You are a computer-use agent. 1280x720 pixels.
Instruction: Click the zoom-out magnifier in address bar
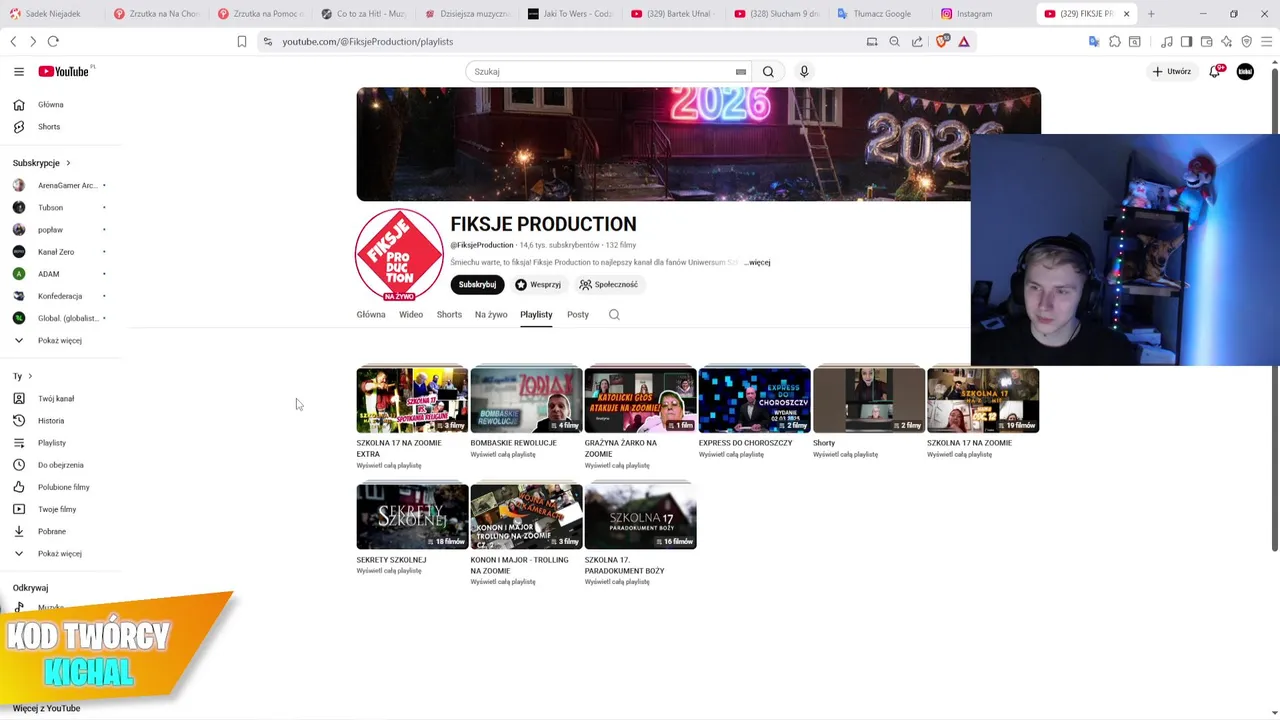pos(894,41)
